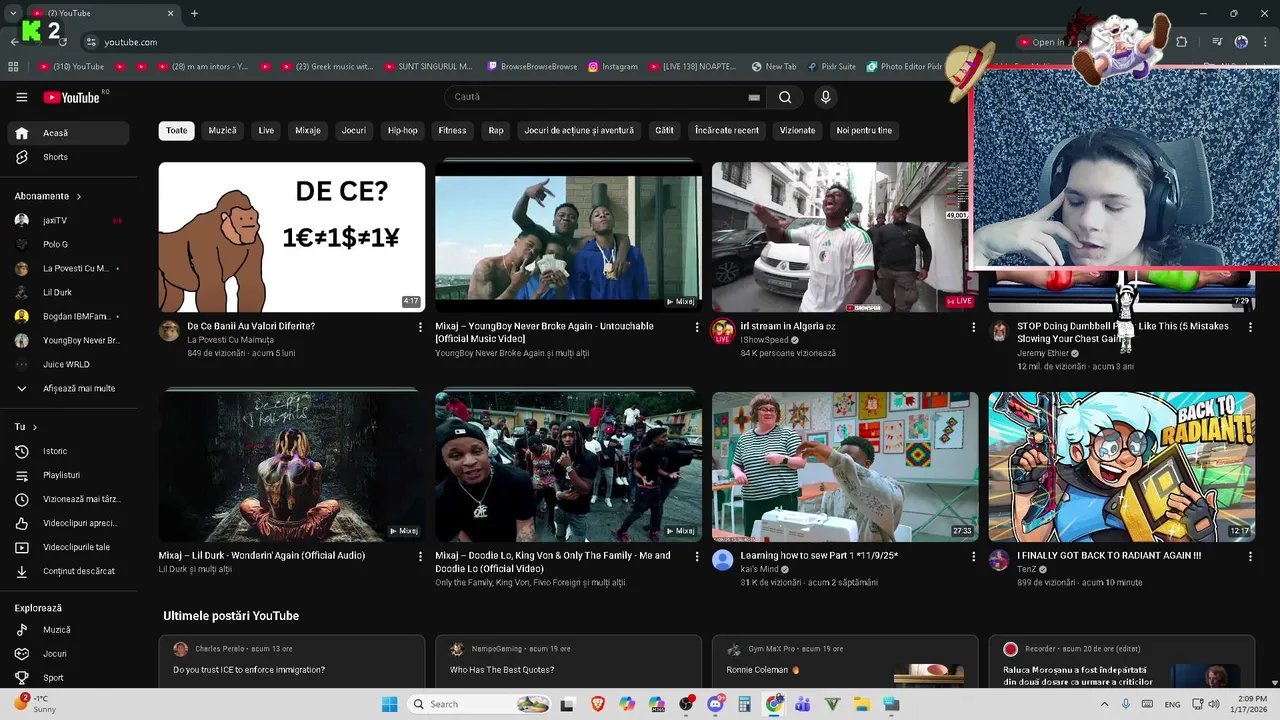Open the jaxiTV subscription
1280x720 pixels.
pos(68,220)
